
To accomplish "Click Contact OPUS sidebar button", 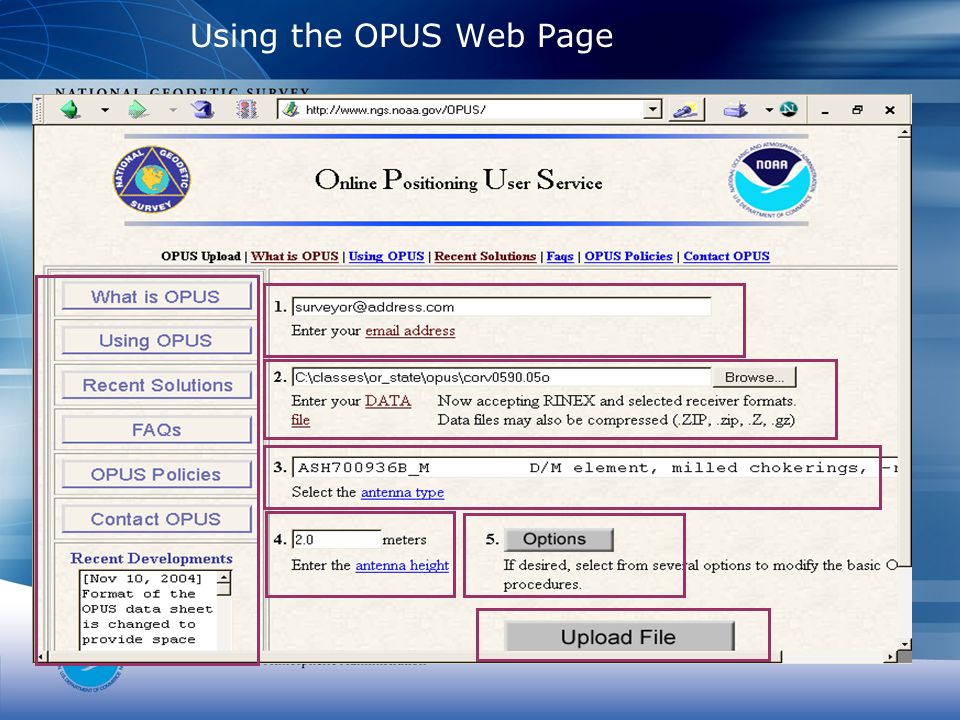I will click(156, 519).
